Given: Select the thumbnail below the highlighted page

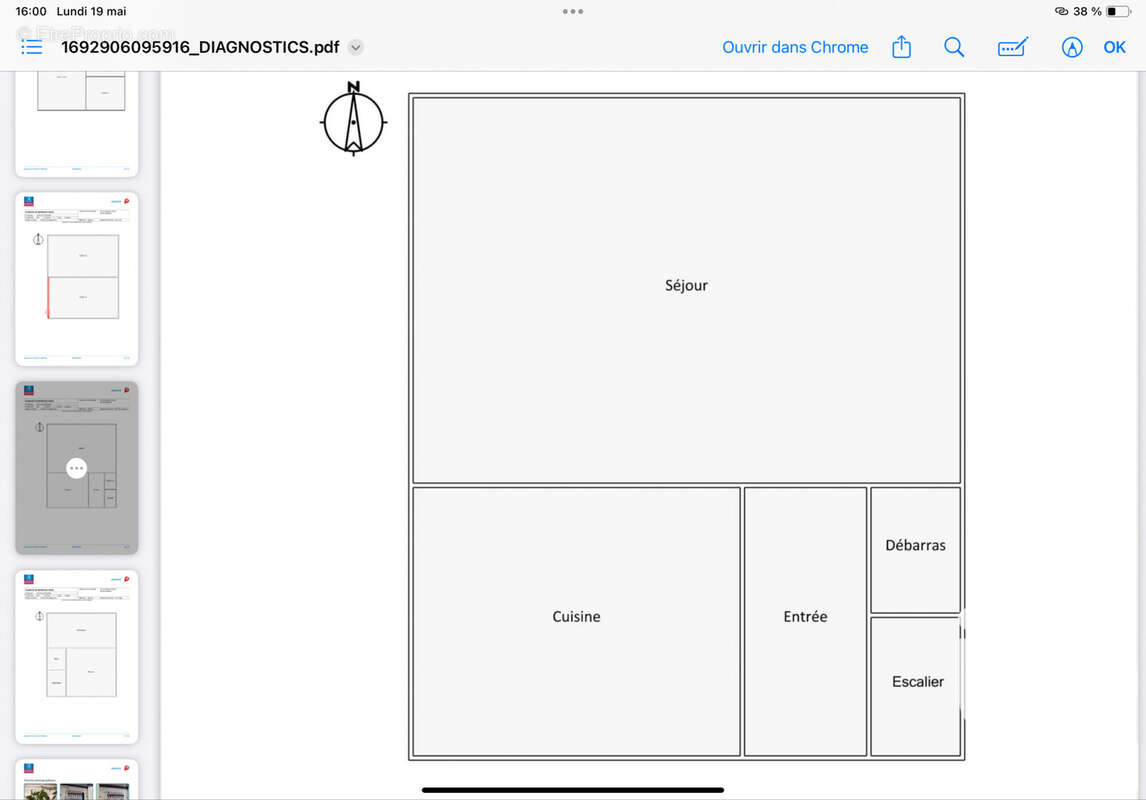Looking at the screenshot, I should coord(77,657).
